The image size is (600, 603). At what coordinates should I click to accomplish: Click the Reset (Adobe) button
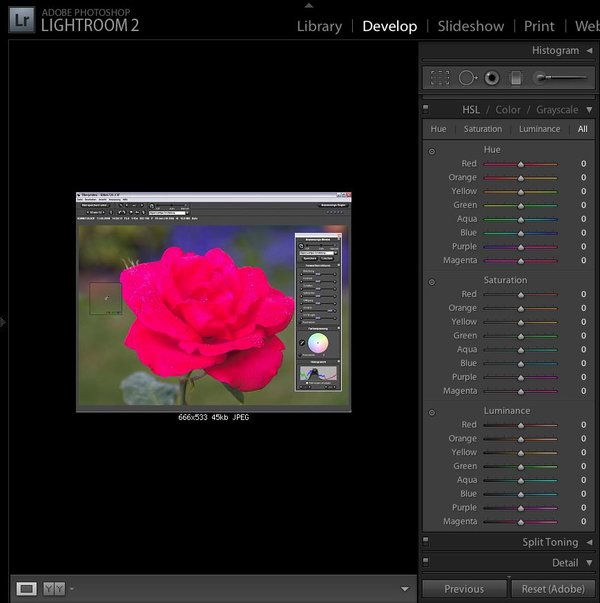(554, 589)
